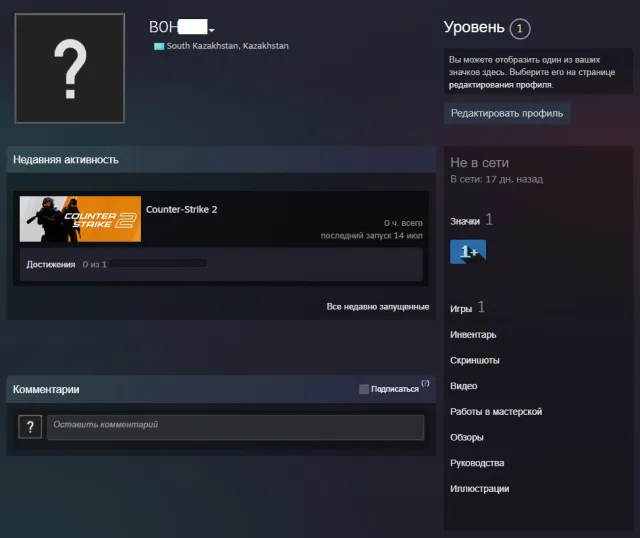This screenshot has height=538, width=640.
Task: Toggle the Подписаться checkbox
Action: click(x=364, y=389)
